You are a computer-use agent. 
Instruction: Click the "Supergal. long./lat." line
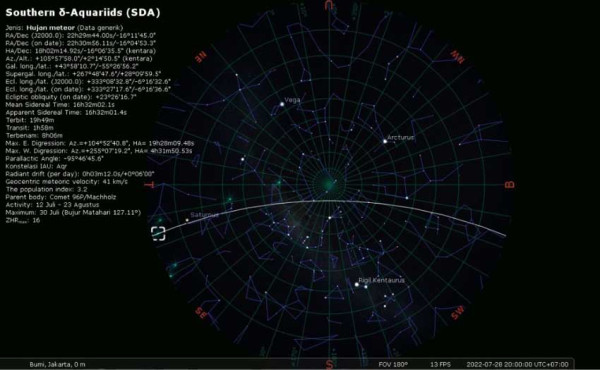pos(83,74)
